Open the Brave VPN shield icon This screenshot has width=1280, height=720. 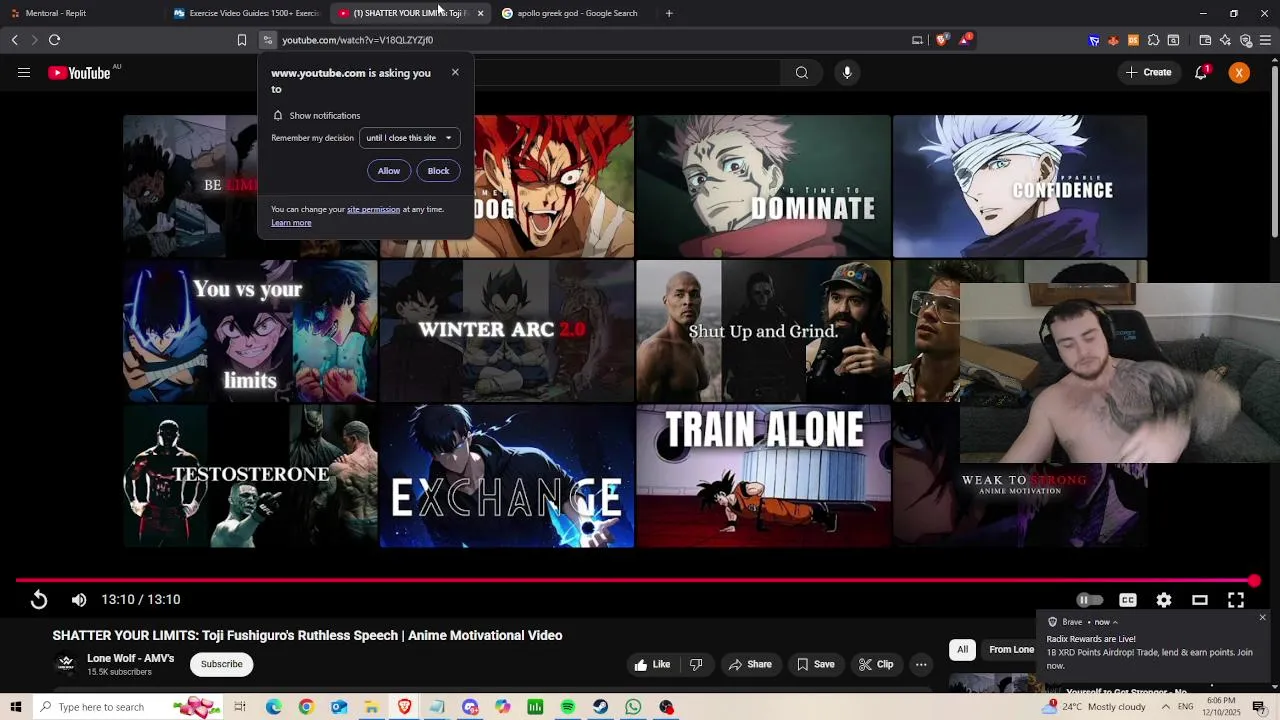[1246, 41]
